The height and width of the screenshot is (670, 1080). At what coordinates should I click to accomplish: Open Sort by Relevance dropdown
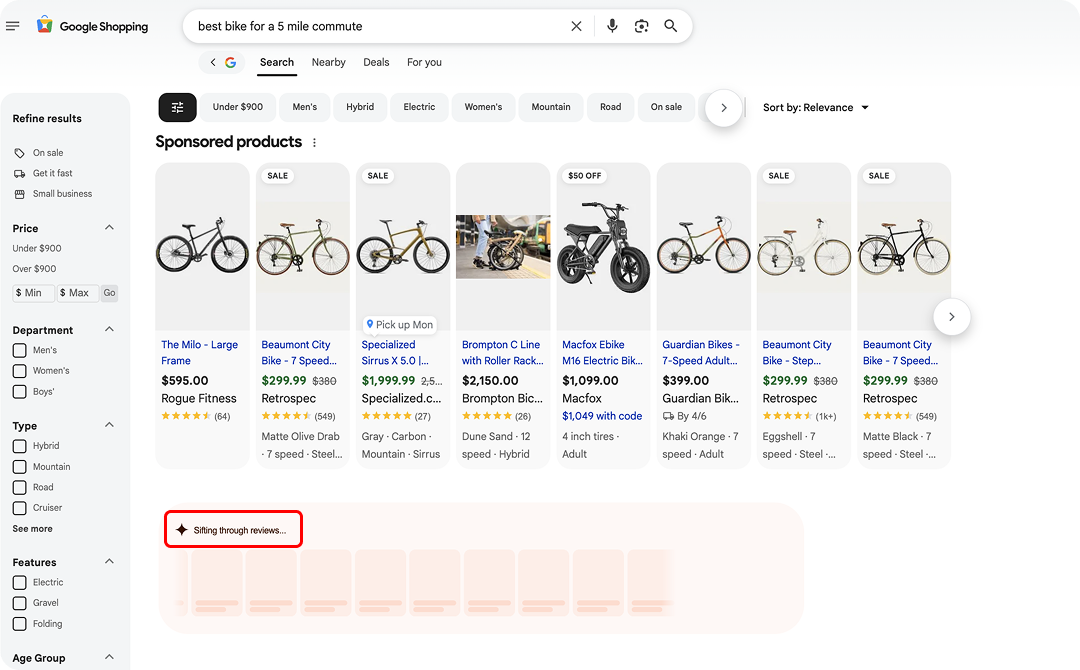[816, 107]
